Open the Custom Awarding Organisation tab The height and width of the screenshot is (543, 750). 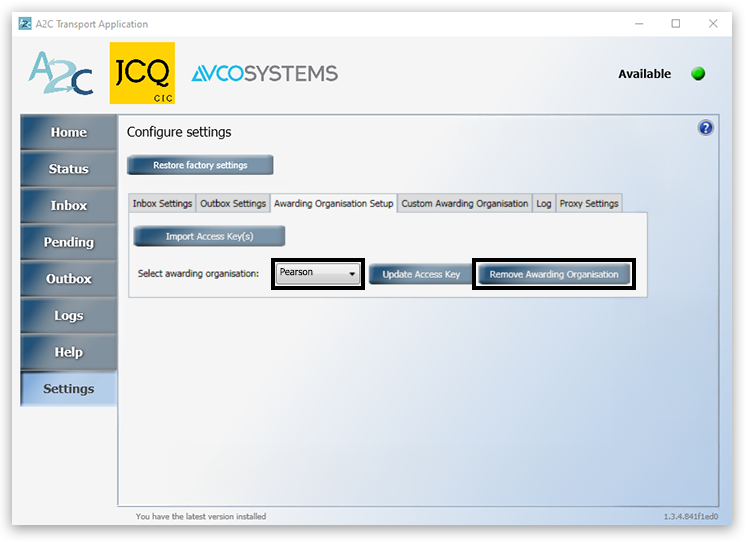pos(464,204)
